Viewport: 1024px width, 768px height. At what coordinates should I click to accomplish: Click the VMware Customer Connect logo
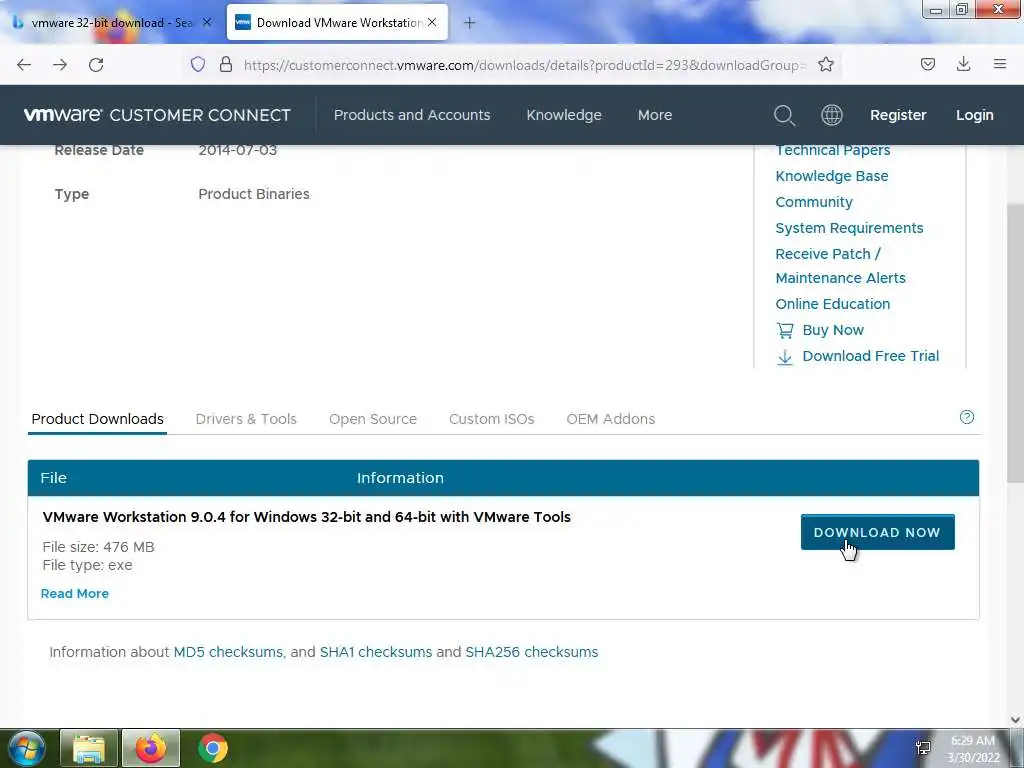[x=157, y=115]
